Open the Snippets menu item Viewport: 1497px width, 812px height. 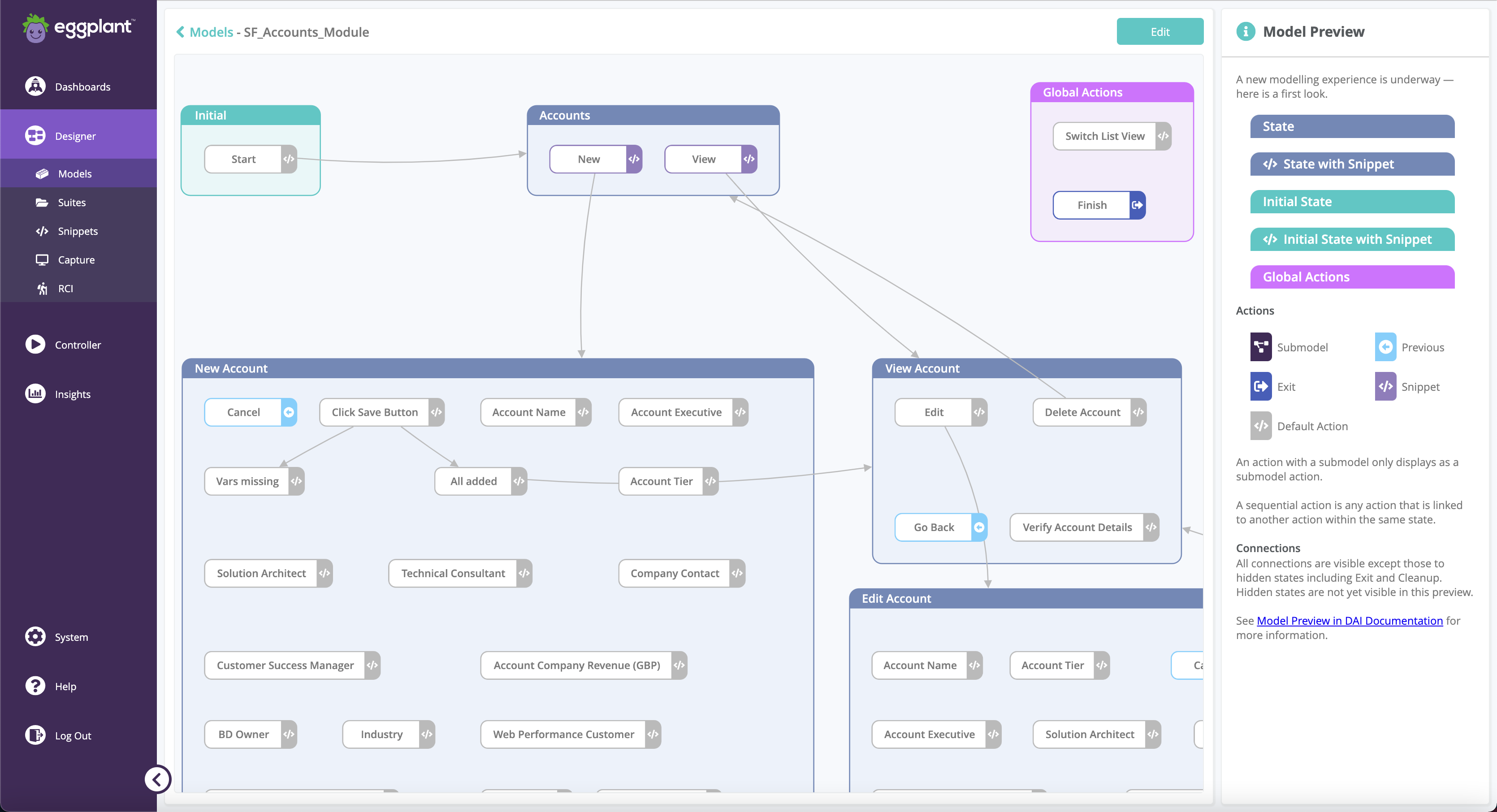tap(77, 231)
